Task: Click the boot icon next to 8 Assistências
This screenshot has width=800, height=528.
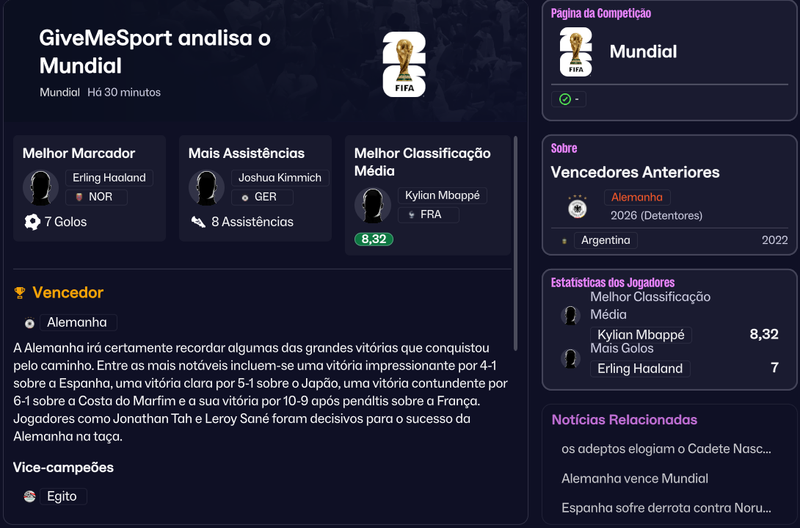Action: click(x=198, y=222)
